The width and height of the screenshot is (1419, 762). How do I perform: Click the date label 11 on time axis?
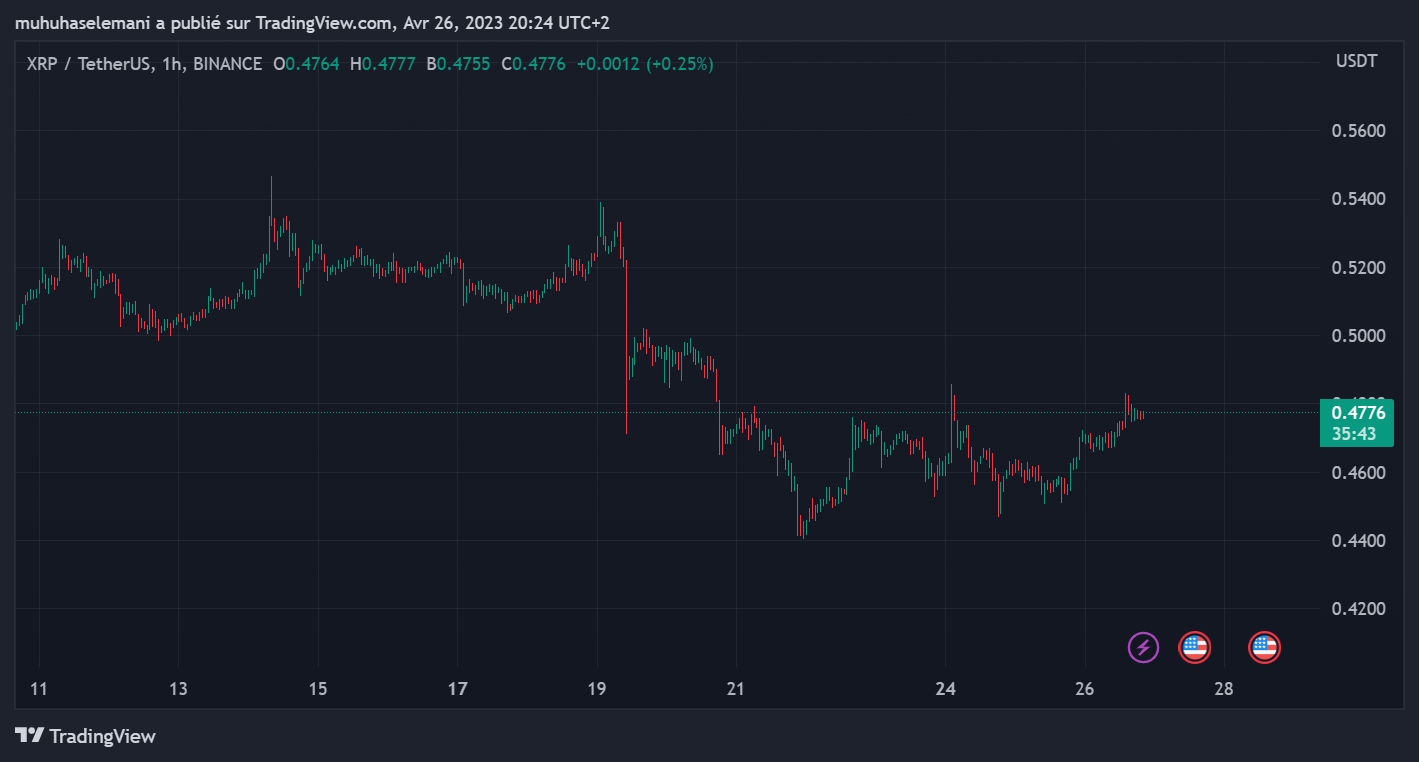point(39,689)
